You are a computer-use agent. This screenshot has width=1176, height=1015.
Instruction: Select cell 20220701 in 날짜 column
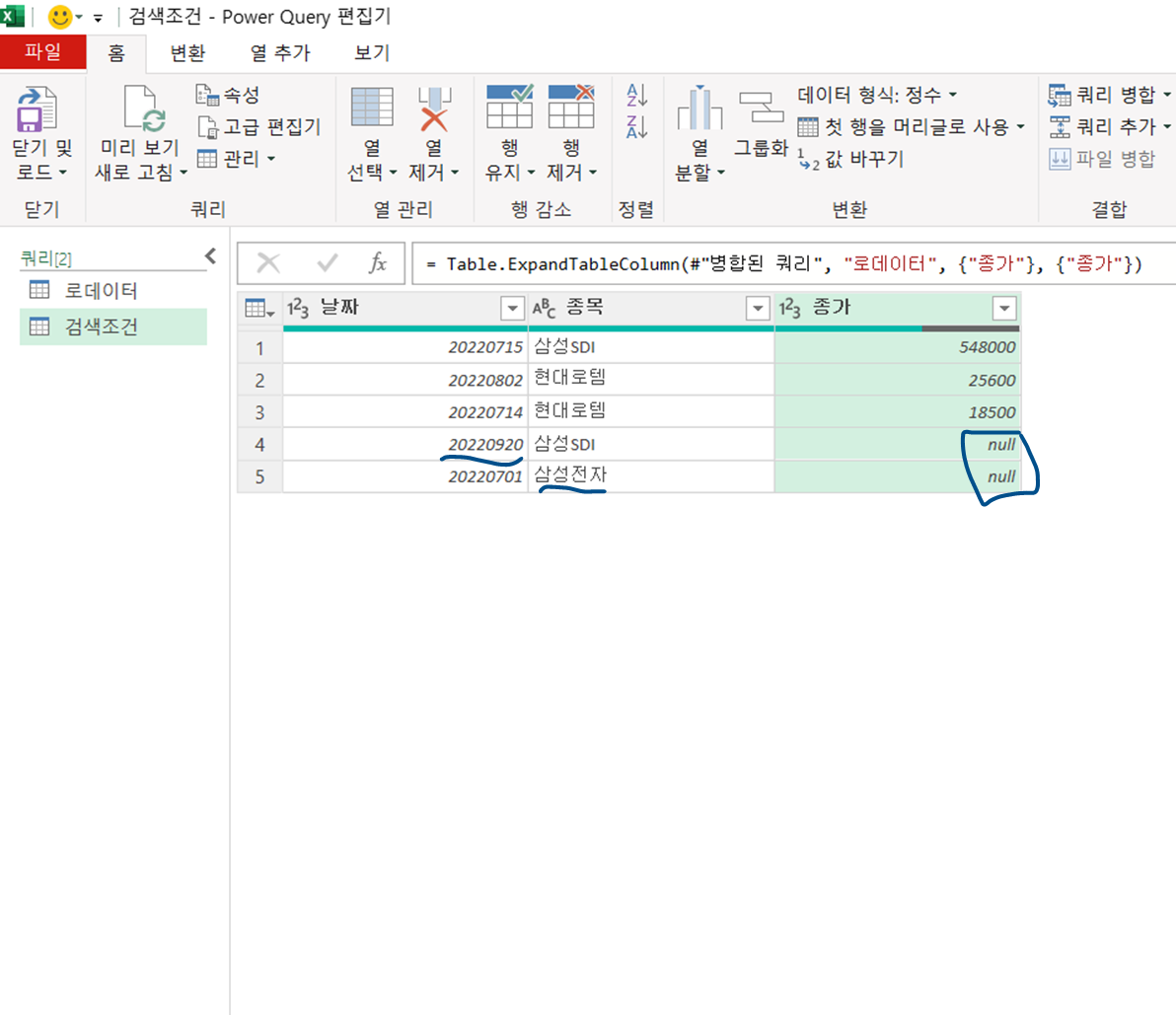pos(405,476)
